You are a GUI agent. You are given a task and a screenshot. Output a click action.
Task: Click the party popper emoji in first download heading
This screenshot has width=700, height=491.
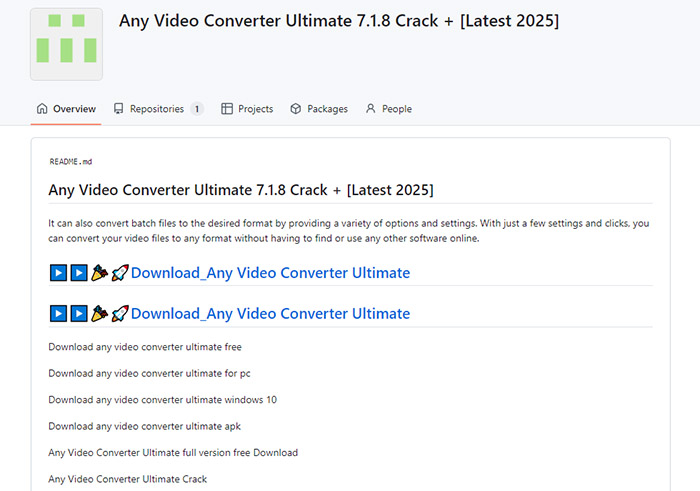(99, 273)
